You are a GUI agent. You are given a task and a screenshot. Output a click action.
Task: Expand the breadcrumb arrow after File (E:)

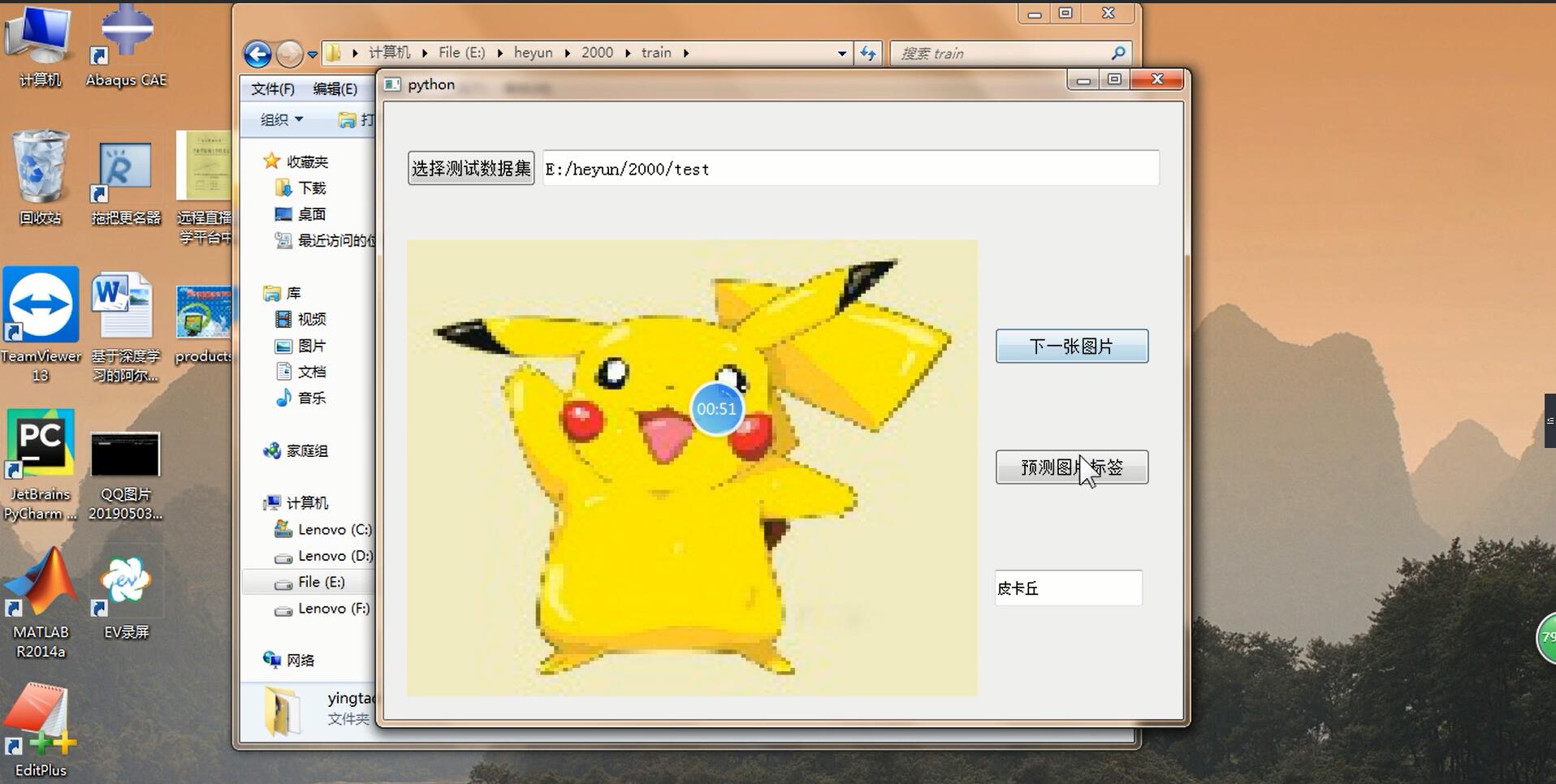(499, 53)
